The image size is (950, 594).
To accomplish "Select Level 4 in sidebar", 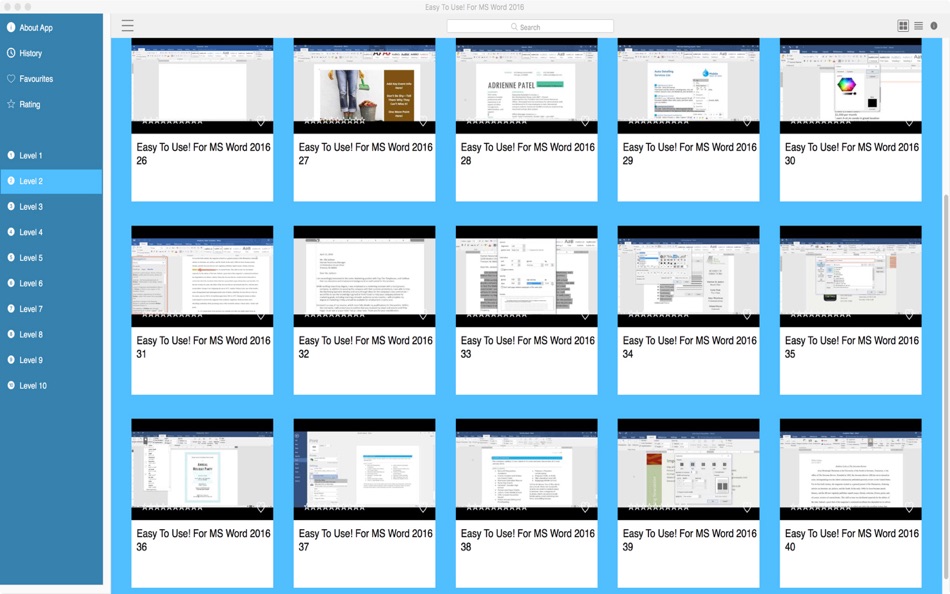I will tap(51, 232).
